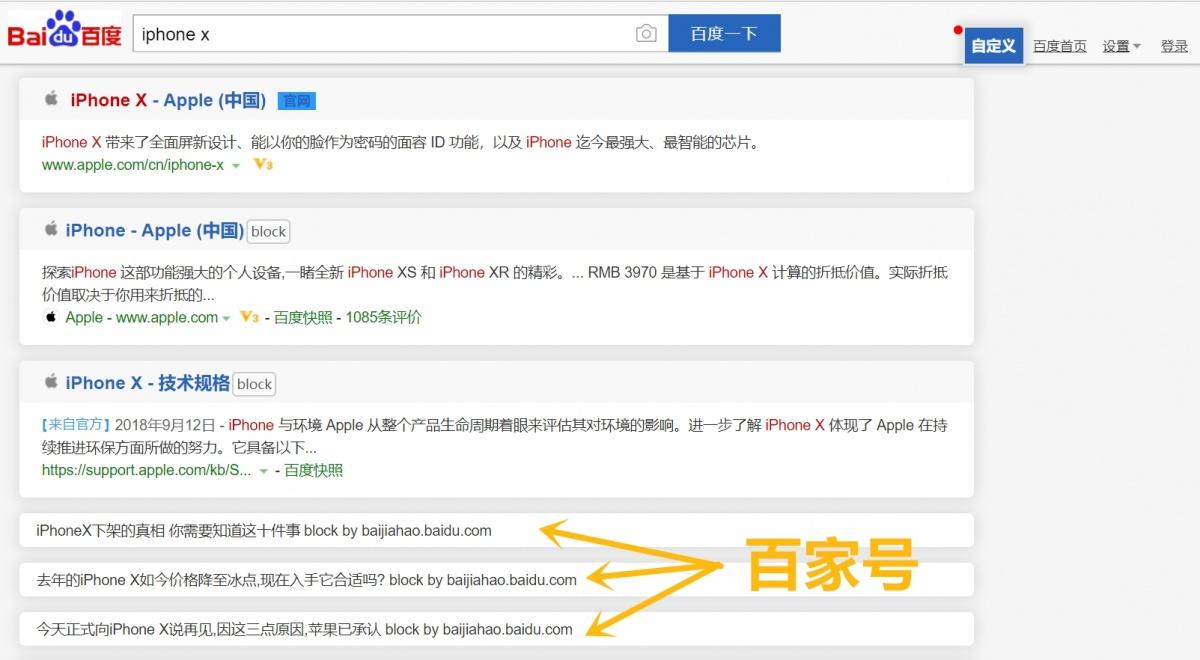The width and height of the screenshot is (1200, 660).
Task: Open result title iPhone X - 技术规格
Action: (x=148, y=383)
